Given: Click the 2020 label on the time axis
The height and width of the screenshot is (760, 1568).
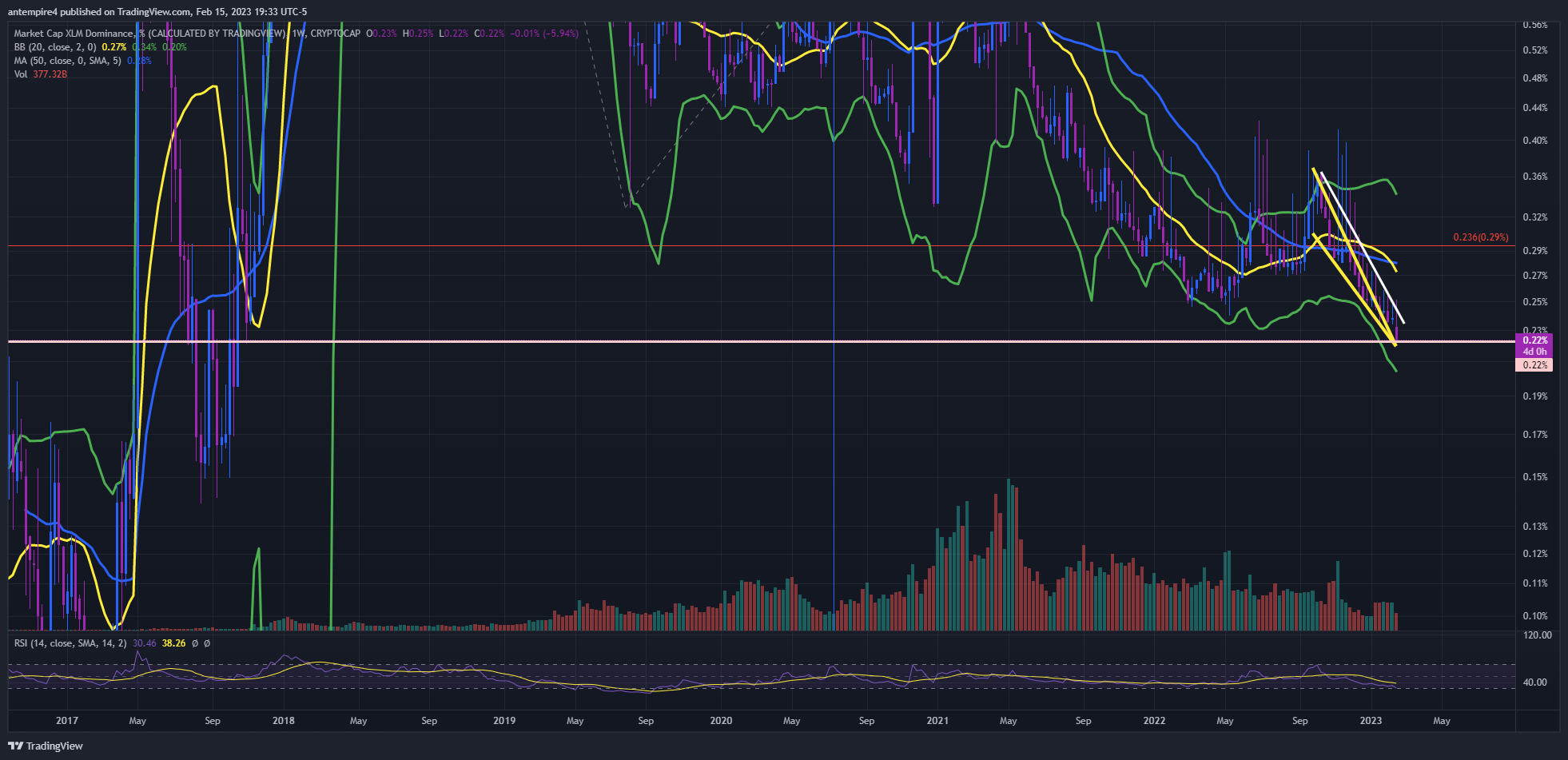Looking at the screenshot, I should [722, 721].
